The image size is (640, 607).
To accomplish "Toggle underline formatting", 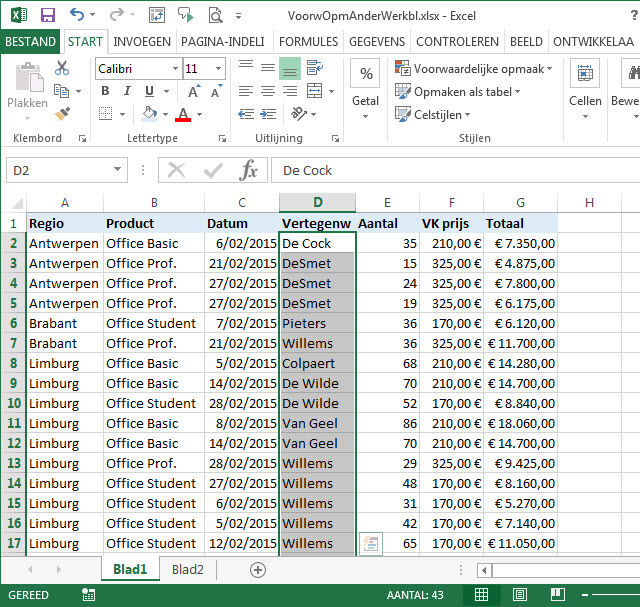I will (x=149, y=91).
